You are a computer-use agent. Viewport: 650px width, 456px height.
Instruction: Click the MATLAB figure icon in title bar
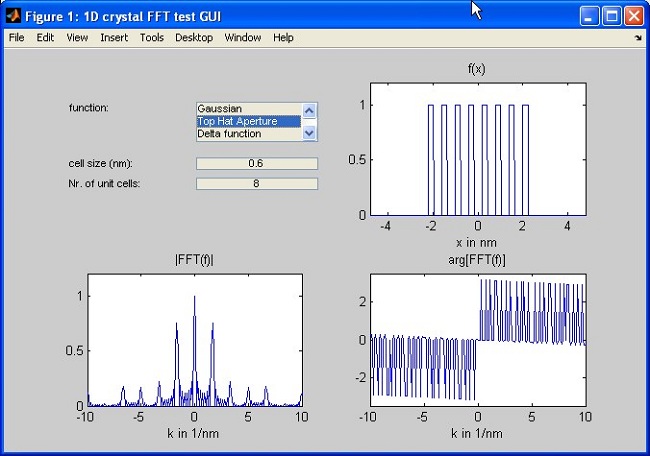(x=12, y=14)
